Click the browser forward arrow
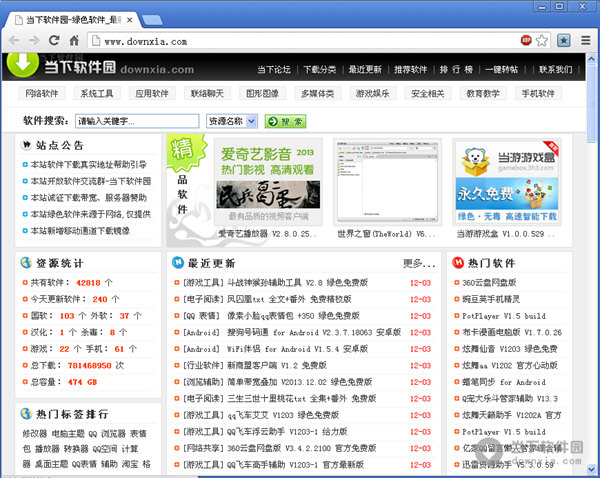Image resolution: width=600 pixels, height=478 pixels. click(x=34, y=40)
